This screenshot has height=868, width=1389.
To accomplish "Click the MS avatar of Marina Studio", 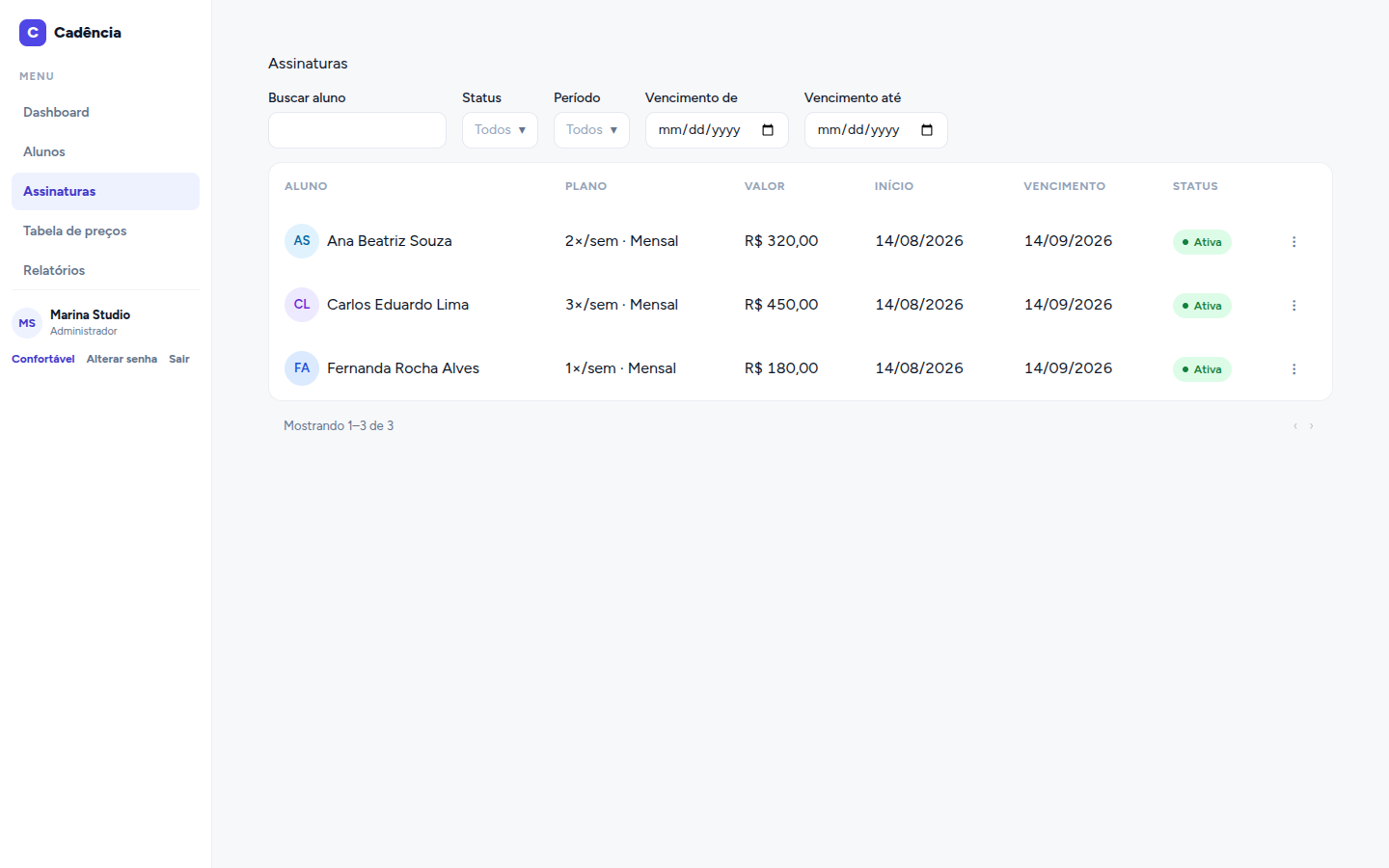I will click(x=27, y=323).
